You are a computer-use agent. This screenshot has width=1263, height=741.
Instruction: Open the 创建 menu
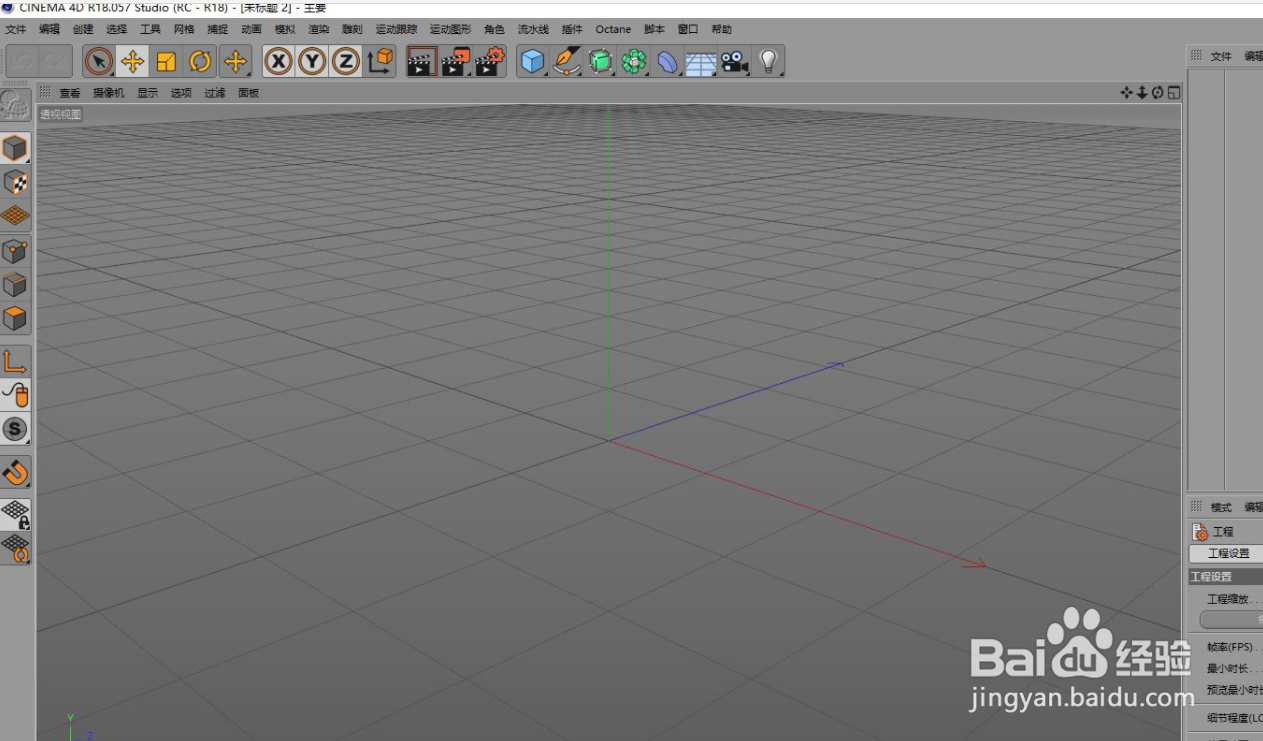pyautogui.click(x=83, y=30)
